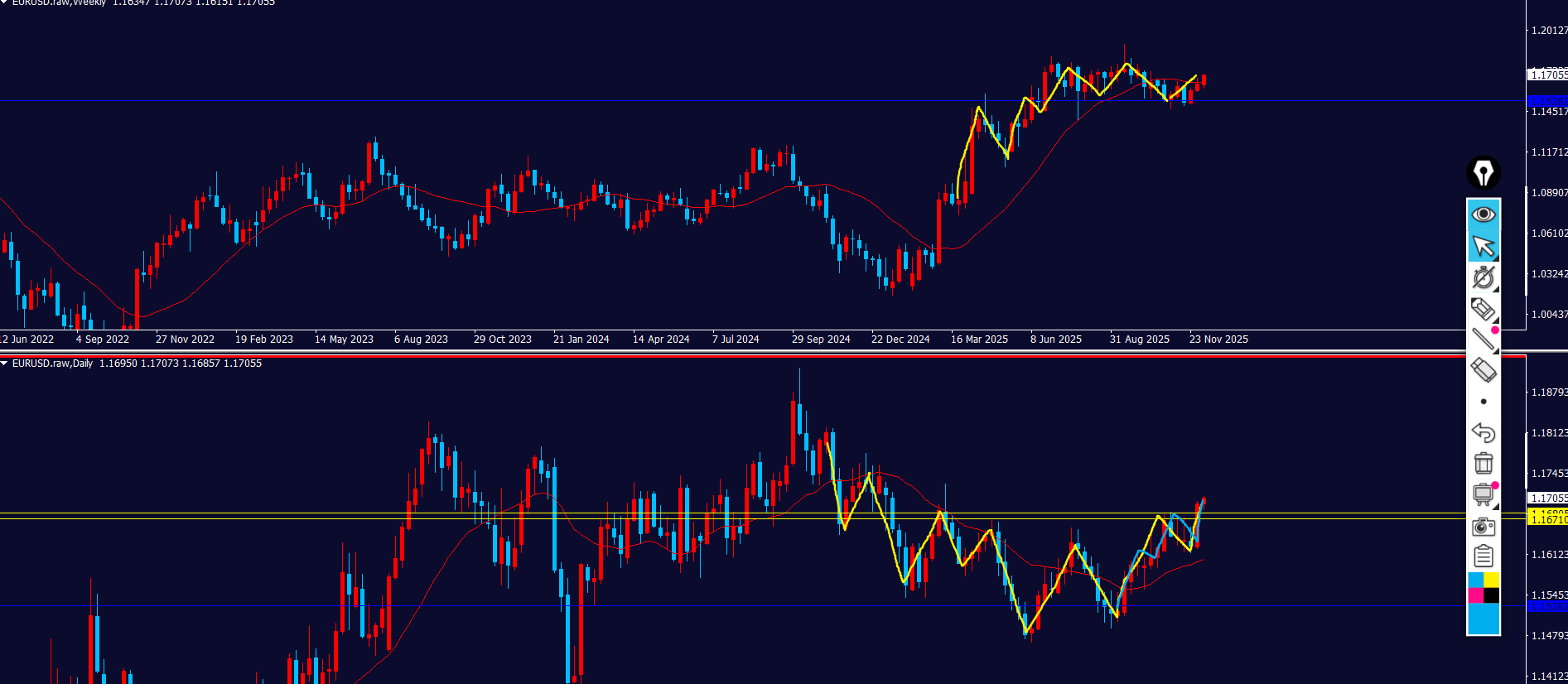Image resolution: width=1568 pixels, height=684 pixels.
Task: Click the Epic Pen nib logo button
Action: click(1484, 173)
